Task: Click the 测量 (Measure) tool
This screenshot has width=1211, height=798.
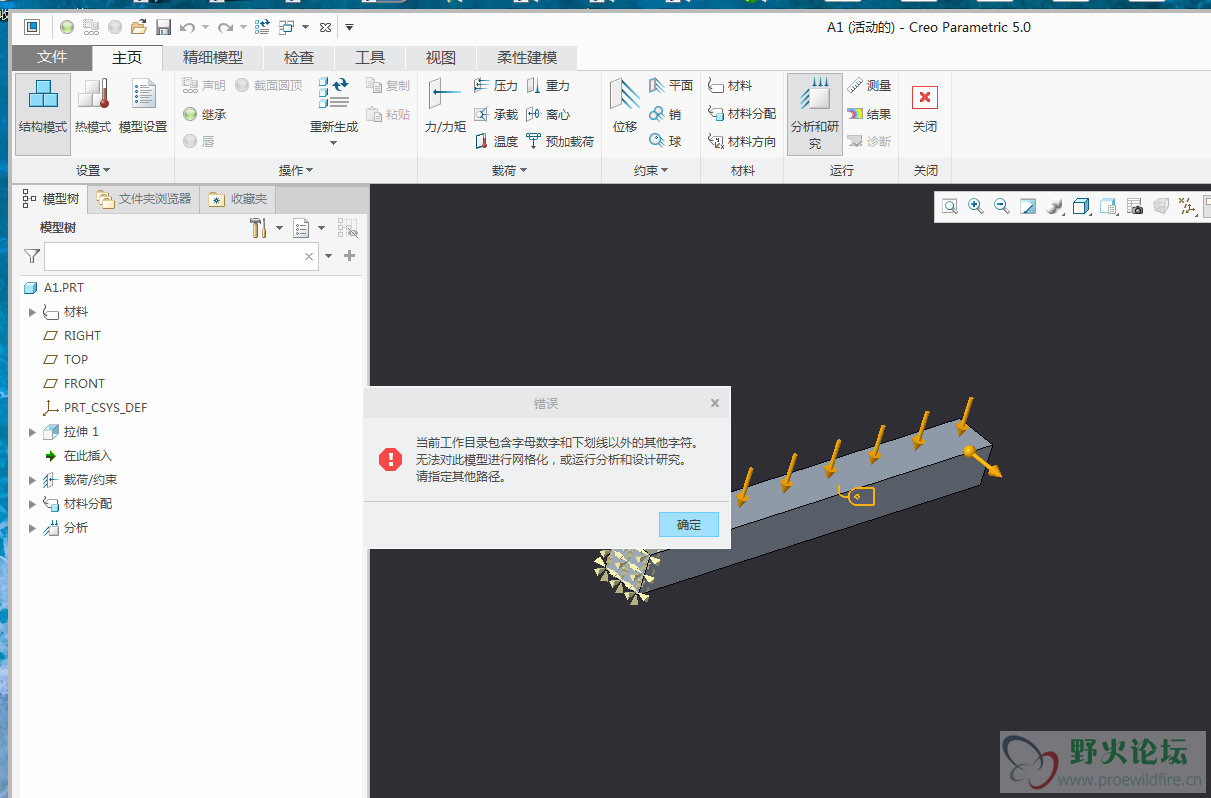Action: [x=868, y=86]
